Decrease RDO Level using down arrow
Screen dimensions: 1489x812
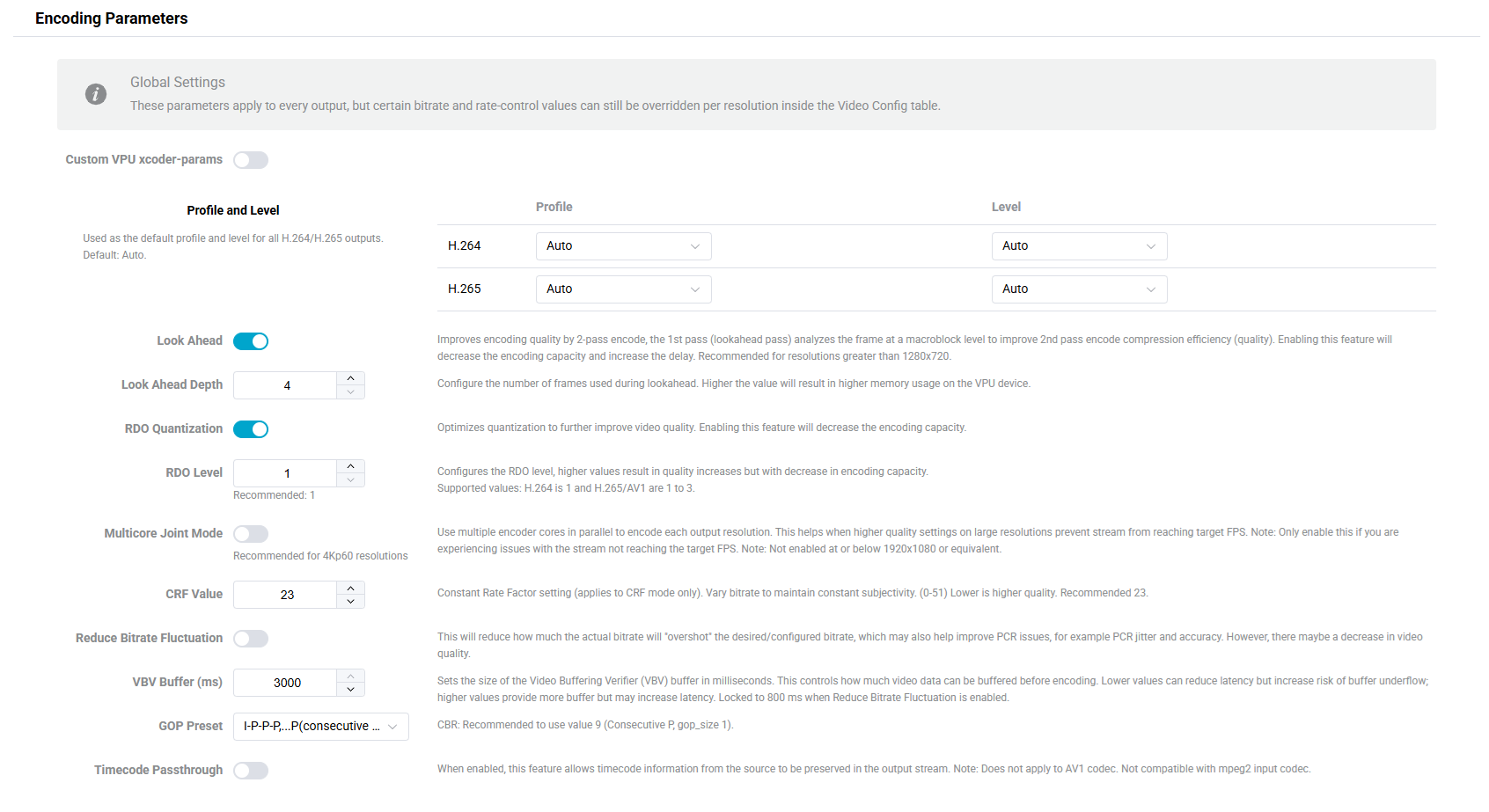350,480
